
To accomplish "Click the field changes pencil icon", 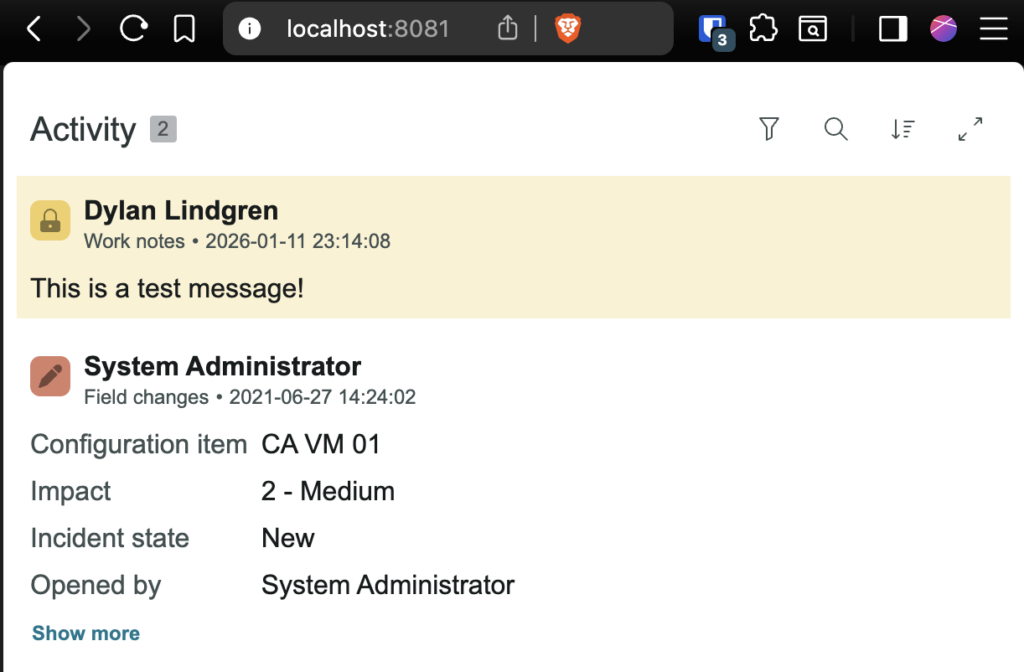I will pyautogui.click(x=50, y=376).
